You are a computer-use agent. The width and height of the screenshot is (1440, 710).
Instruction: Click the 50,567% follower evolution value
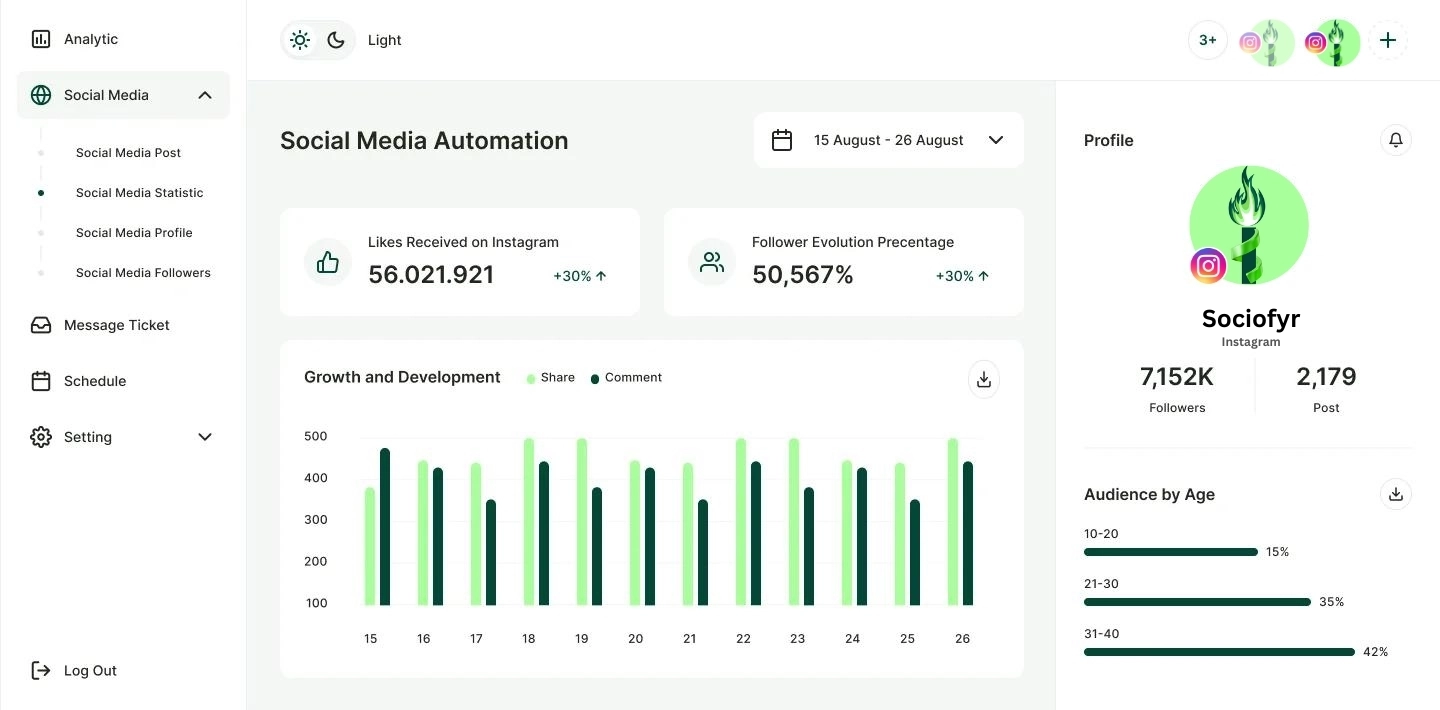point(803,275)
